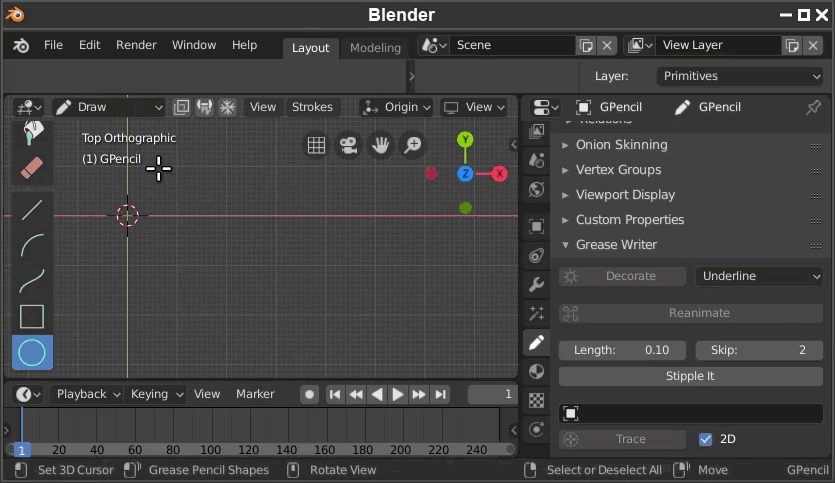Uncheck the 2D checkbox
This screenshot has height=483, width=835.
705,439
